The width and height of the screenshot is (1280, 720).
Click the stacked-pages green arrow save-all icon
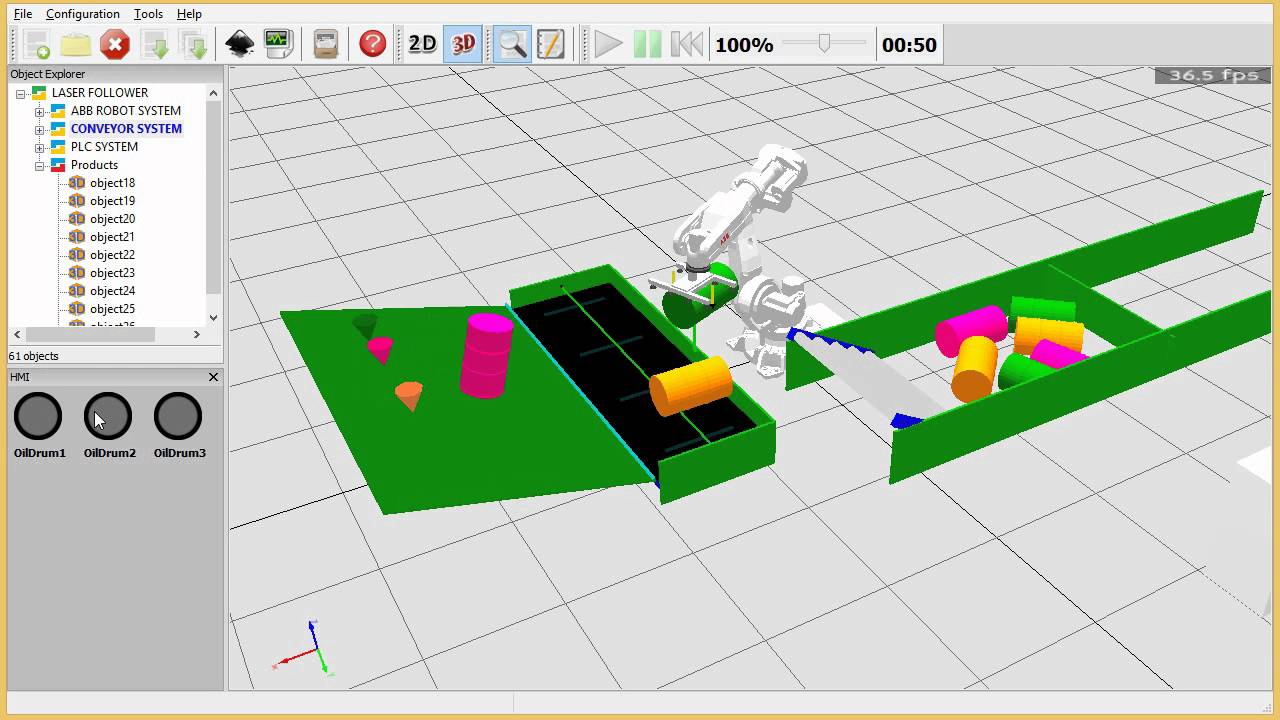pyautogui.click(x=193, y=44)
